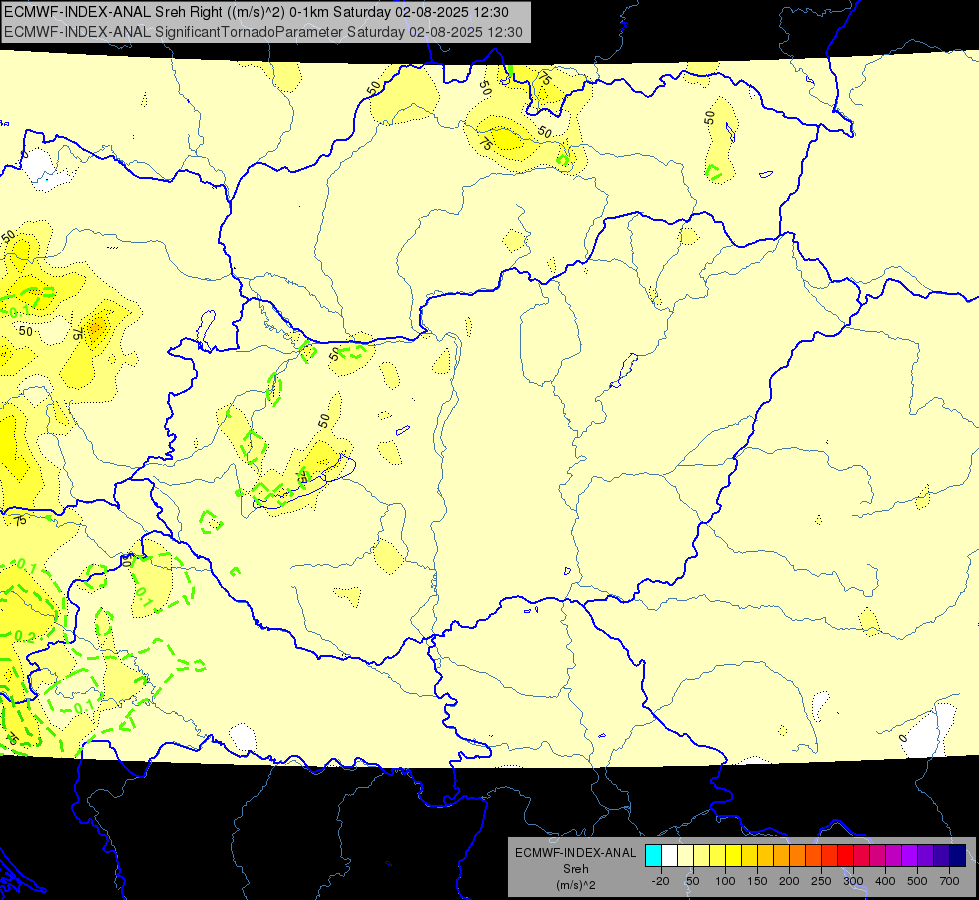Click the 150 legend tick value
The height and width of the screenshot is (900, 979).
tap(757, 881)
